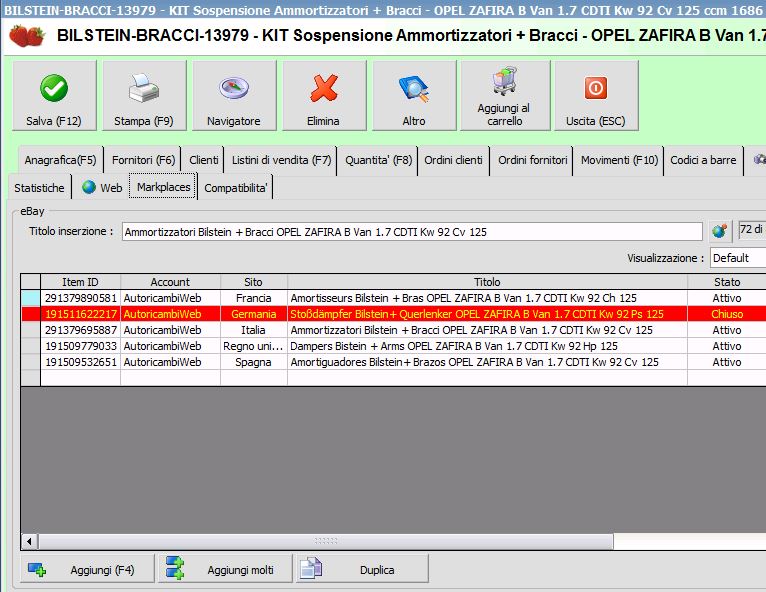Click the Stoßdämpfer Bilstein title cell

click(487, 314)
